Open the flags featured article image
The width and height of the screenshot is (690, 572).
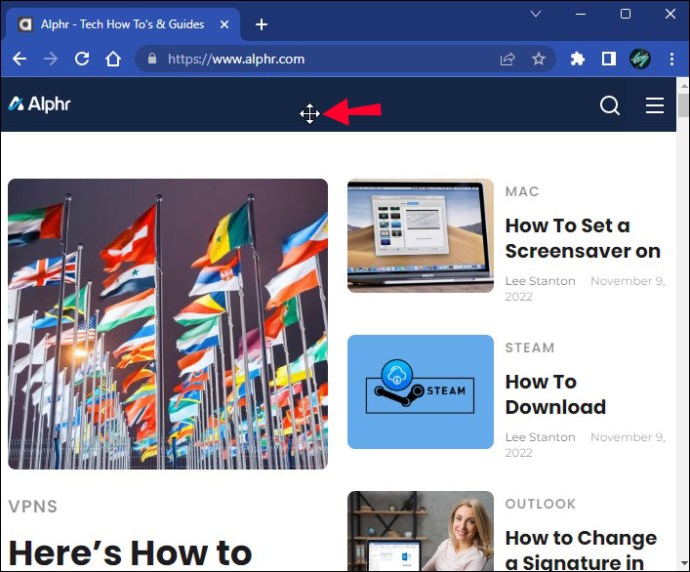click(x=168, y=324)
